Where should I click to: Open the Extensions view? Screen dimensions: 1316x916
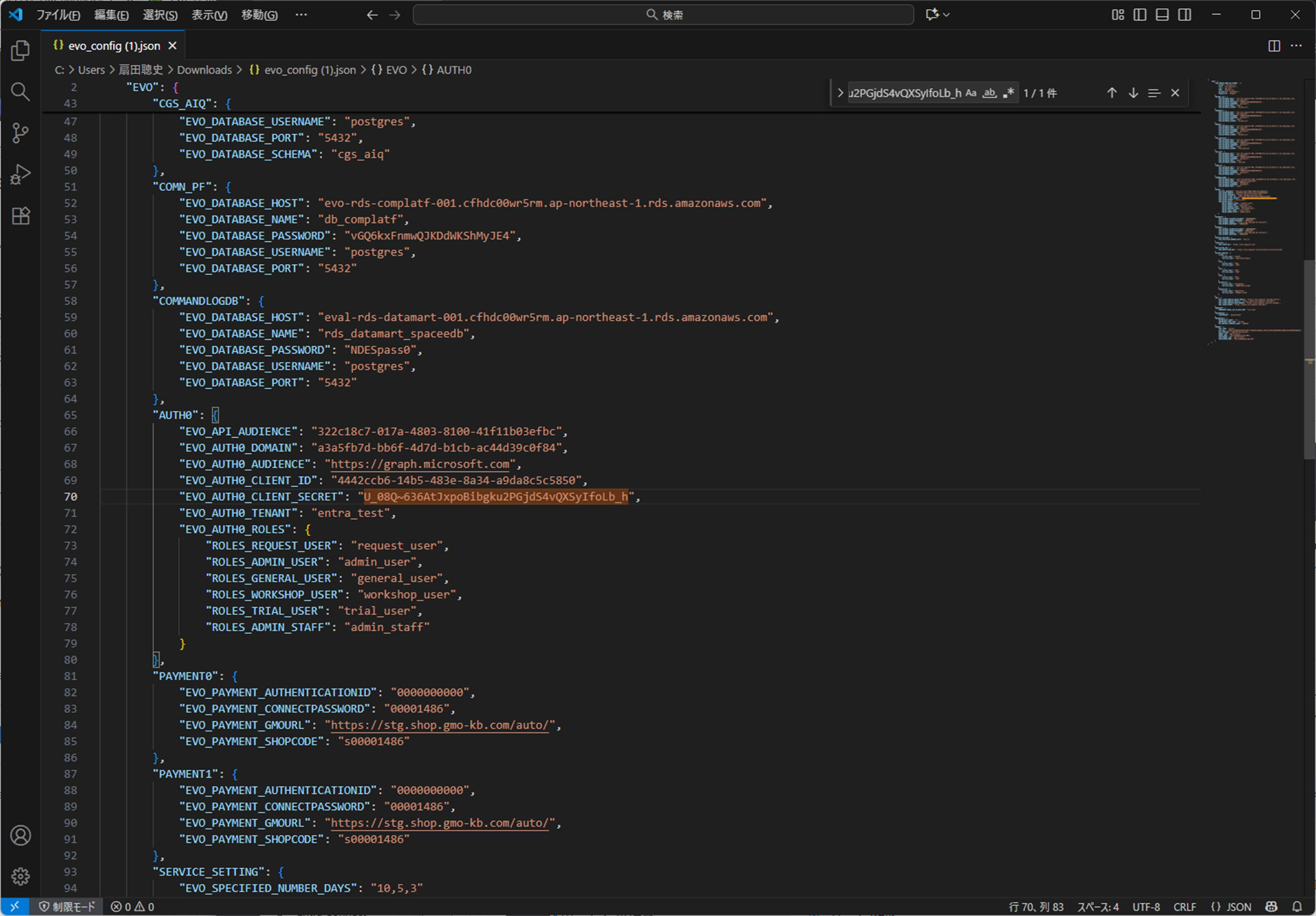pyautogui.click(x=21, y=216)
